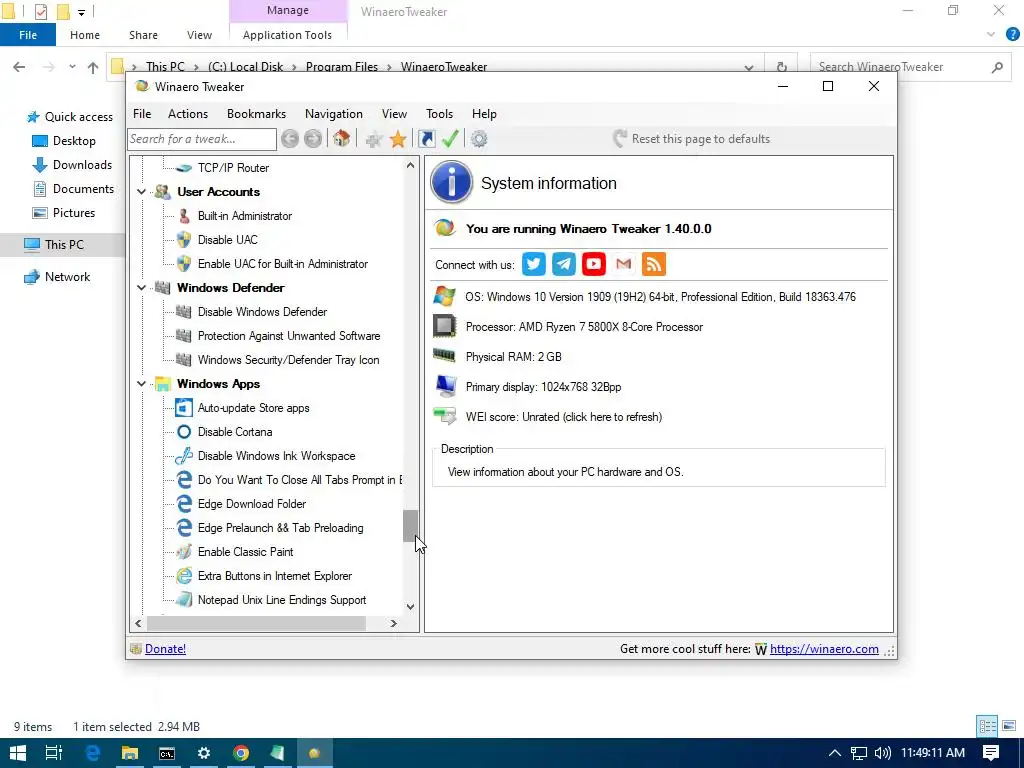Expand the Explorer ribbon with the chevron
This screenshot has height=768, width=1024.
991,35
